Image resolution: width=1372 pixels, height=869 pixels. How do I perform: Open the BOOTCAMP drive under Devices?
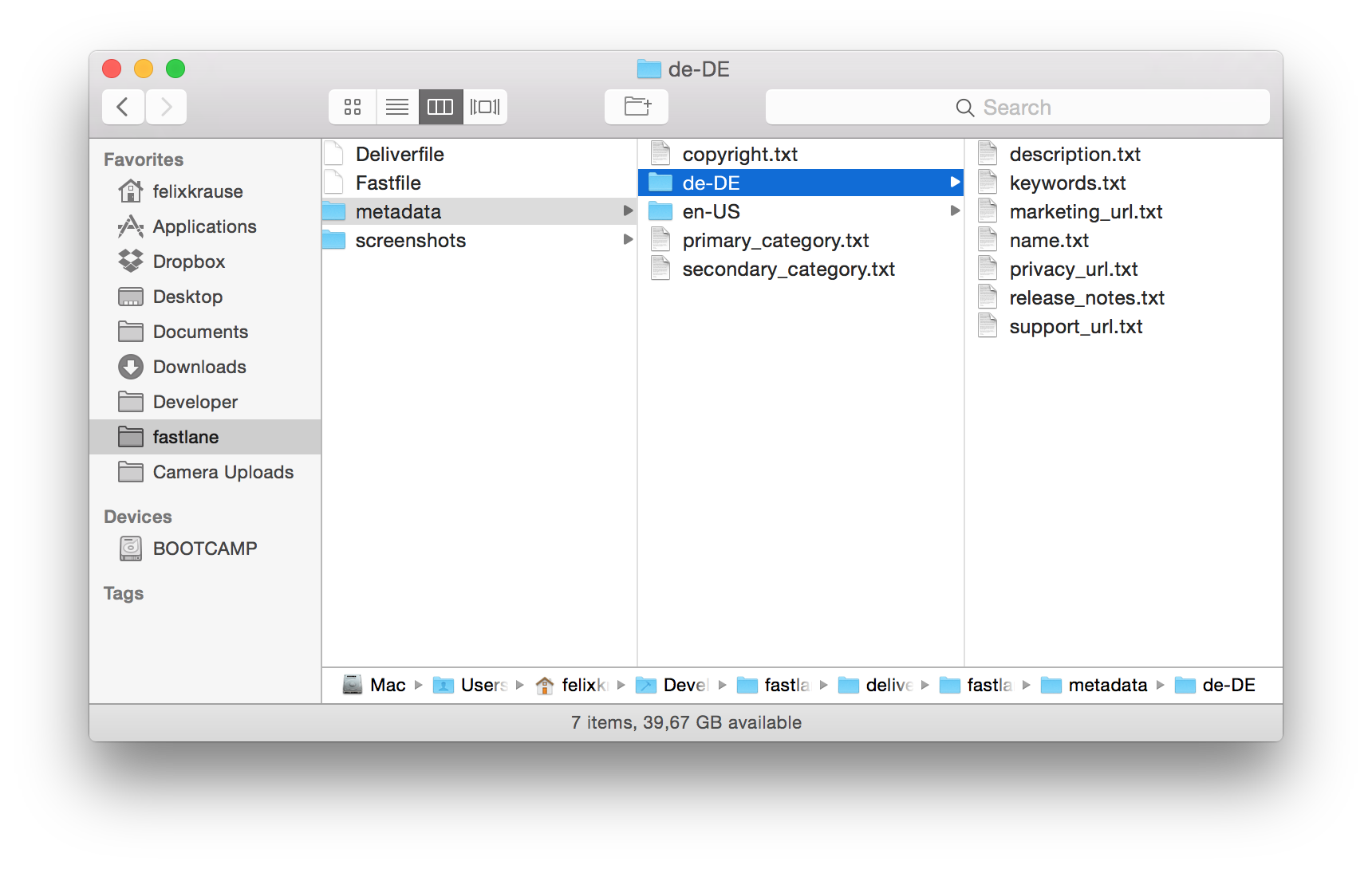tap(205, 549)
